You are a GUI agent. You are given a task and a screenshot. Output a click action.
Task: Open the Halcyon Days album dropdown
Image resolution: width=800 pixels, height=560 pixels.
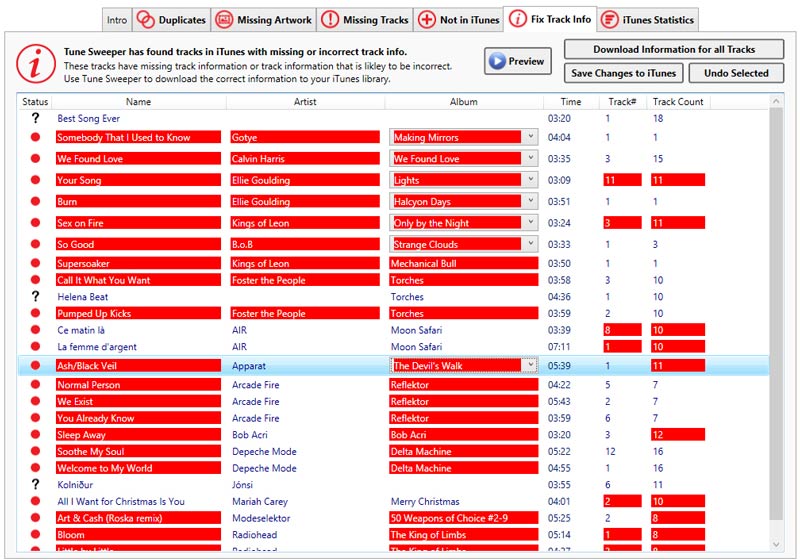pos(531,201)
